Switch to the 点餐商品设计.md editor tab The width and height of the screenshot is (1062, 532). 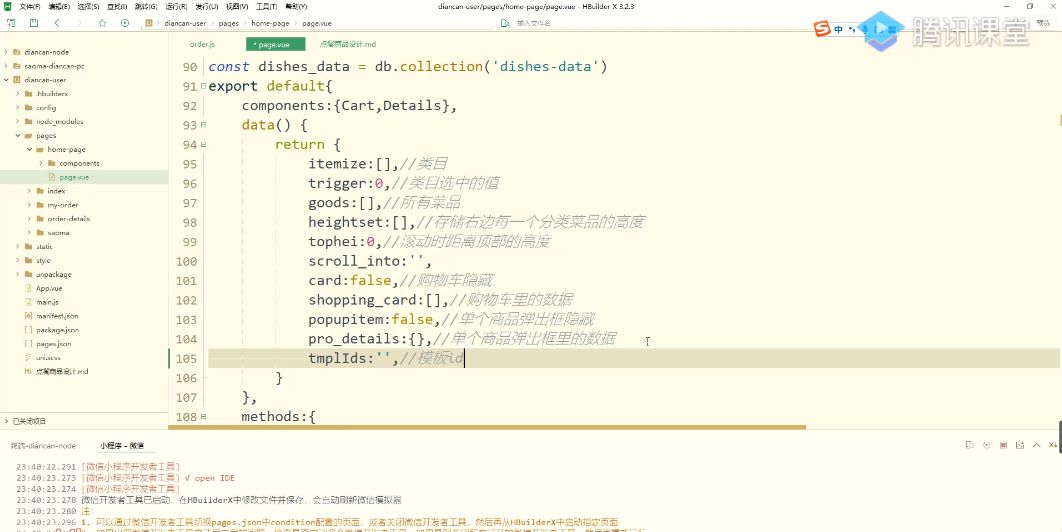click(347, 44)
